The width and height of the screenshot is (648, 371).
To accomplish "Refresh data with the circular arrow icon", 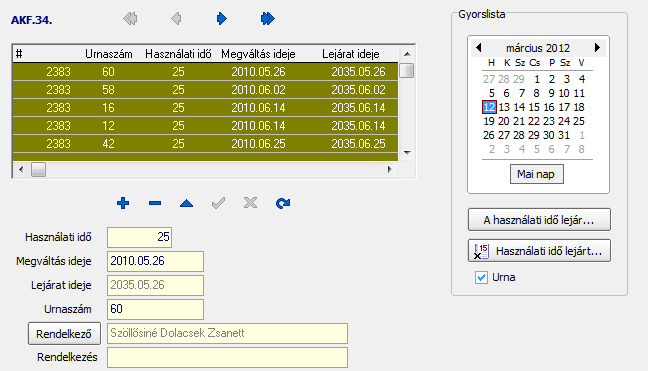I will (283, 203).
